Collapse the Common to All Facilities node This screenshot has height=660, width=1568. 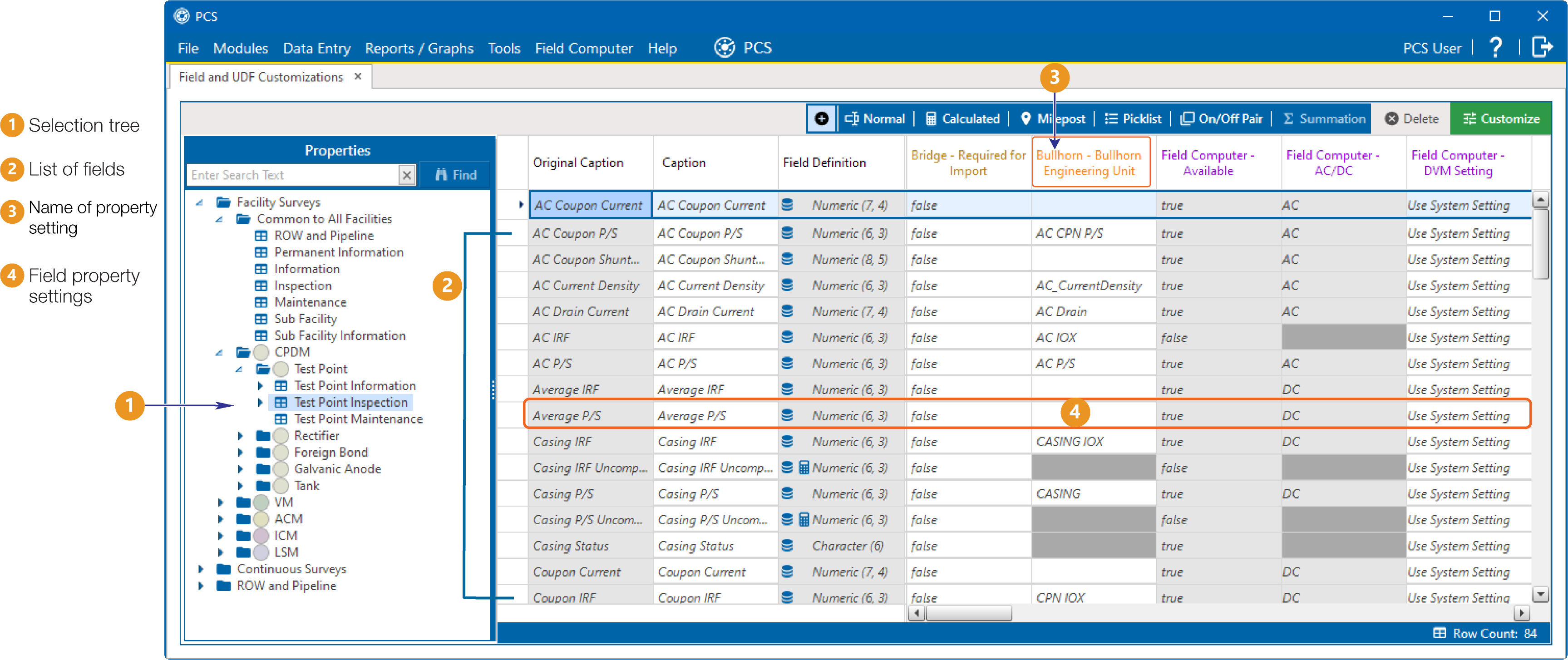219,219
